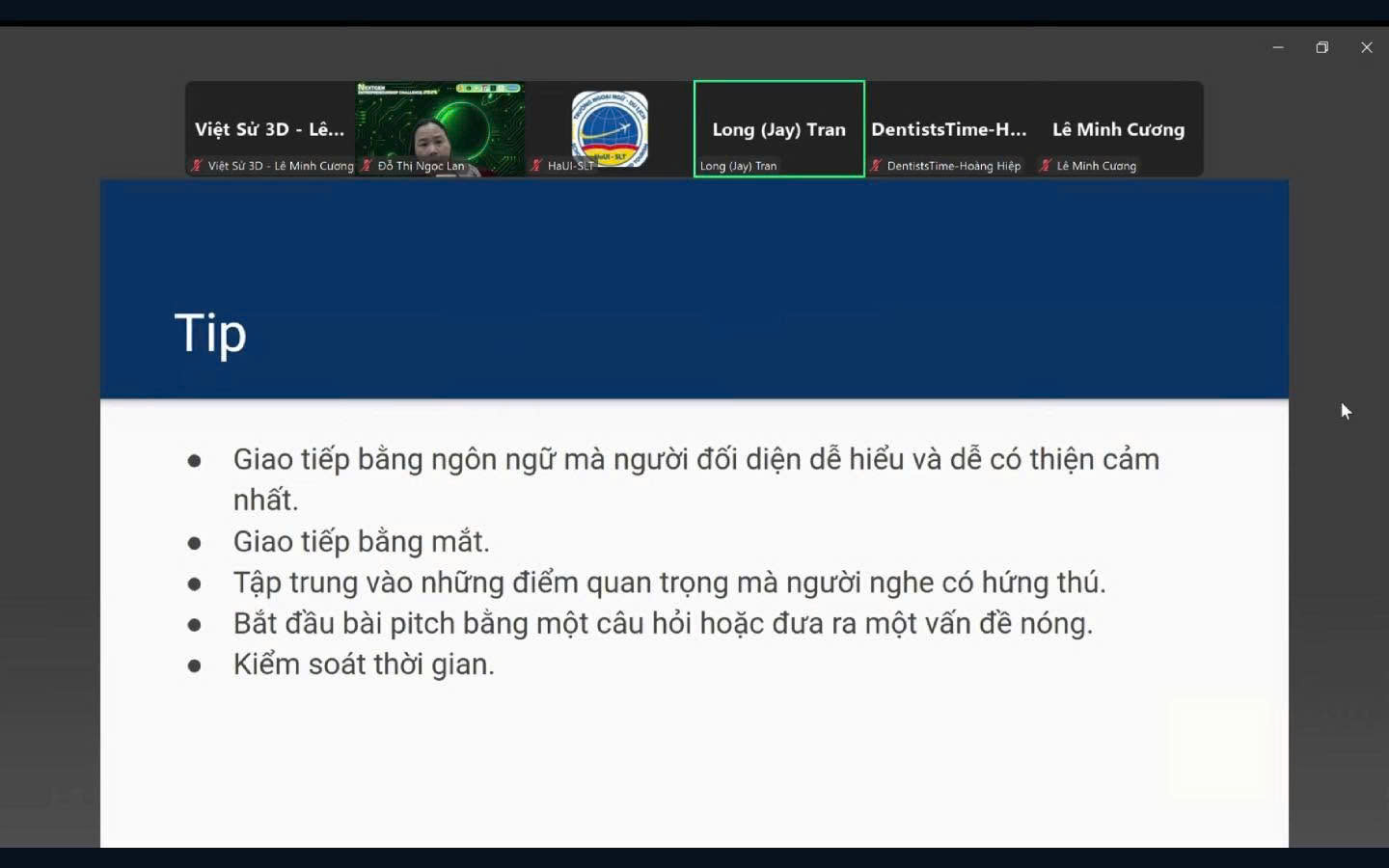Restore down the meeting window

click(x=1322, y=47)
